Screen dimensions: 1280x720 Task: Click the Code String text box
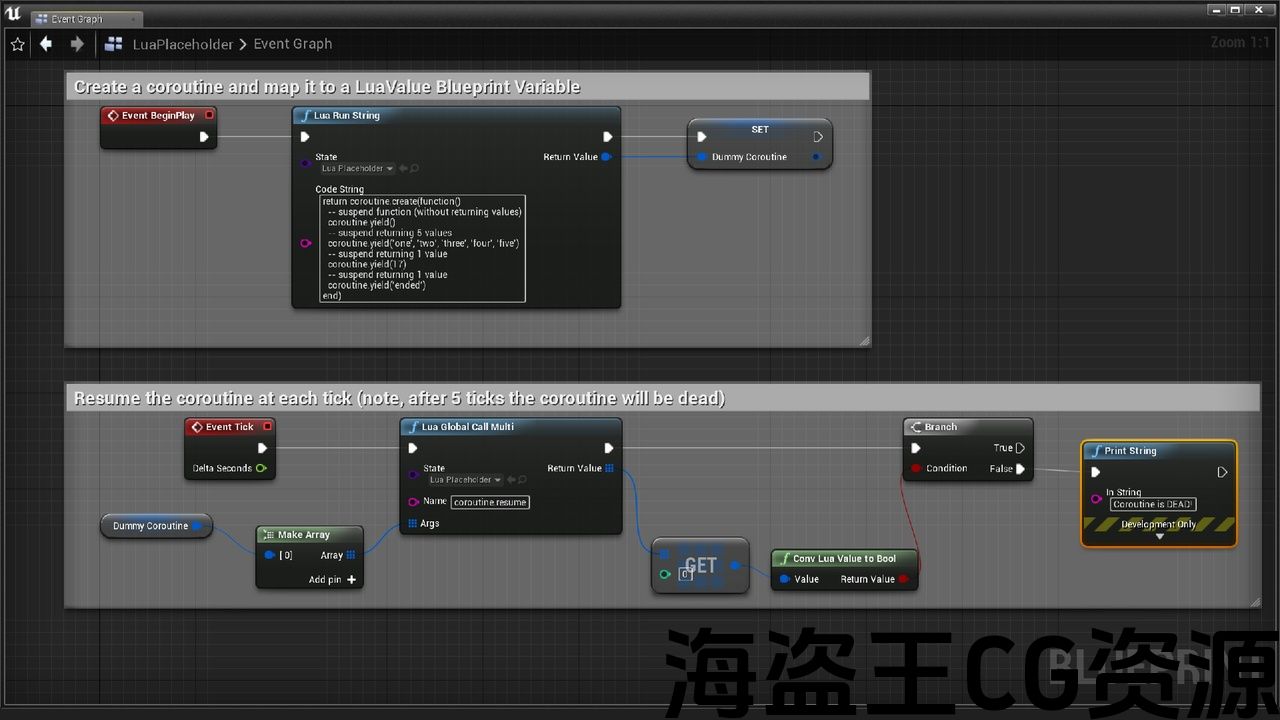[422, 248]
